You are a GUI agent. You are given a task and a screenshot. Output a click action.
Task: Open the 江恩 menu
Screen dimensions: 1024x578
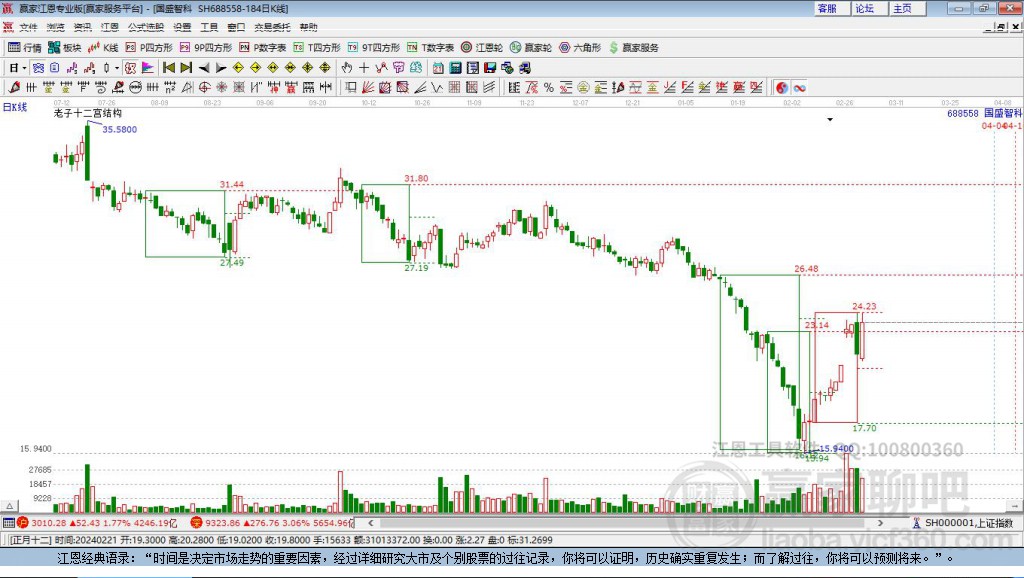pos(110,27)
